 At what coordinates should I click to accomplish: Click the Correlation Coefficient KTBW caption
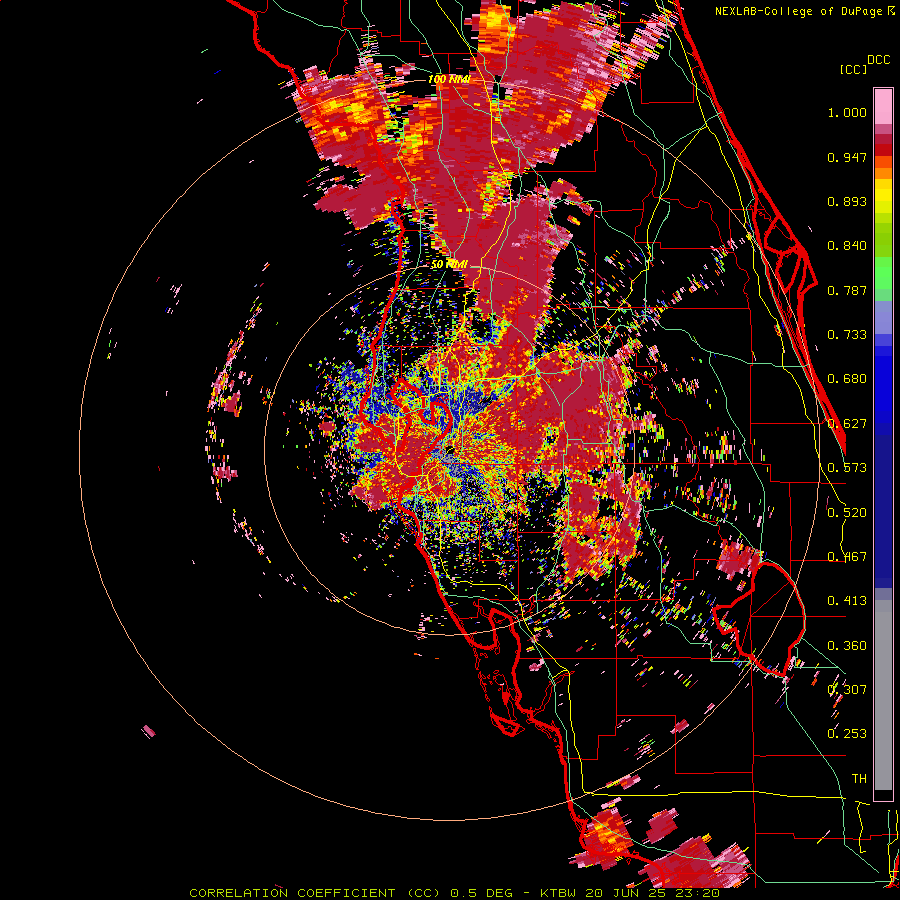pyautogui.click(x=454, y=893)
